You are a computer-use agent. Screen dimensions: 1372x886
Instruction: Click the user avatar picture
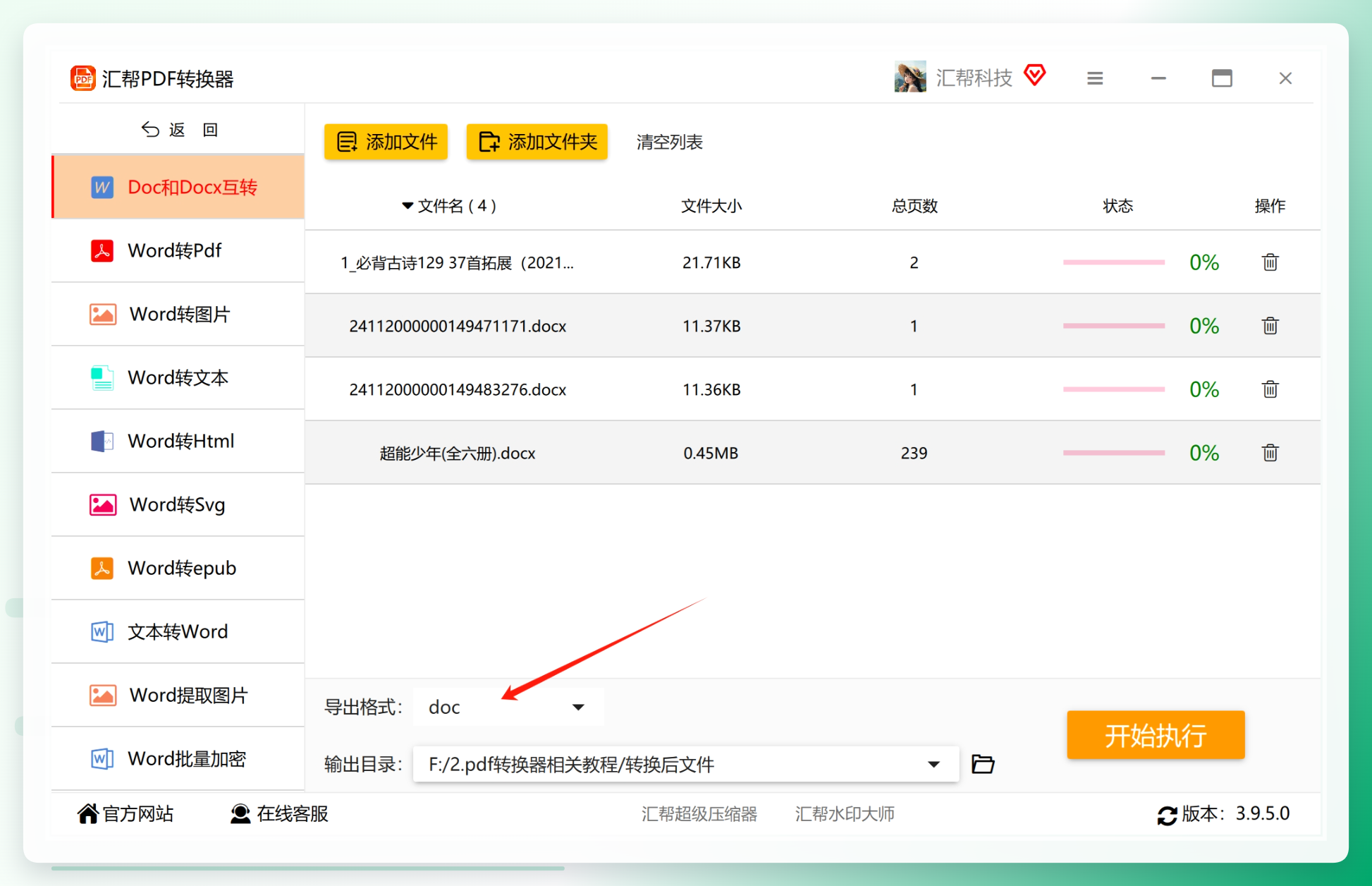(910, 76)
